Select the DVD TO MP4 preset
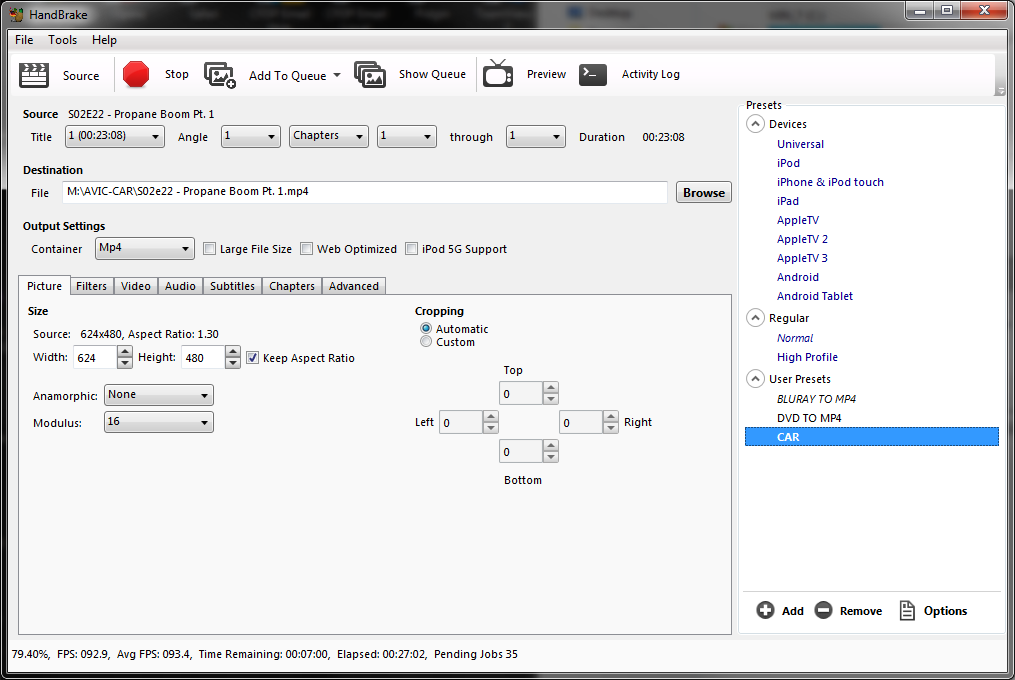Viewport: 1015px width, 680px height. click(809, 418)
